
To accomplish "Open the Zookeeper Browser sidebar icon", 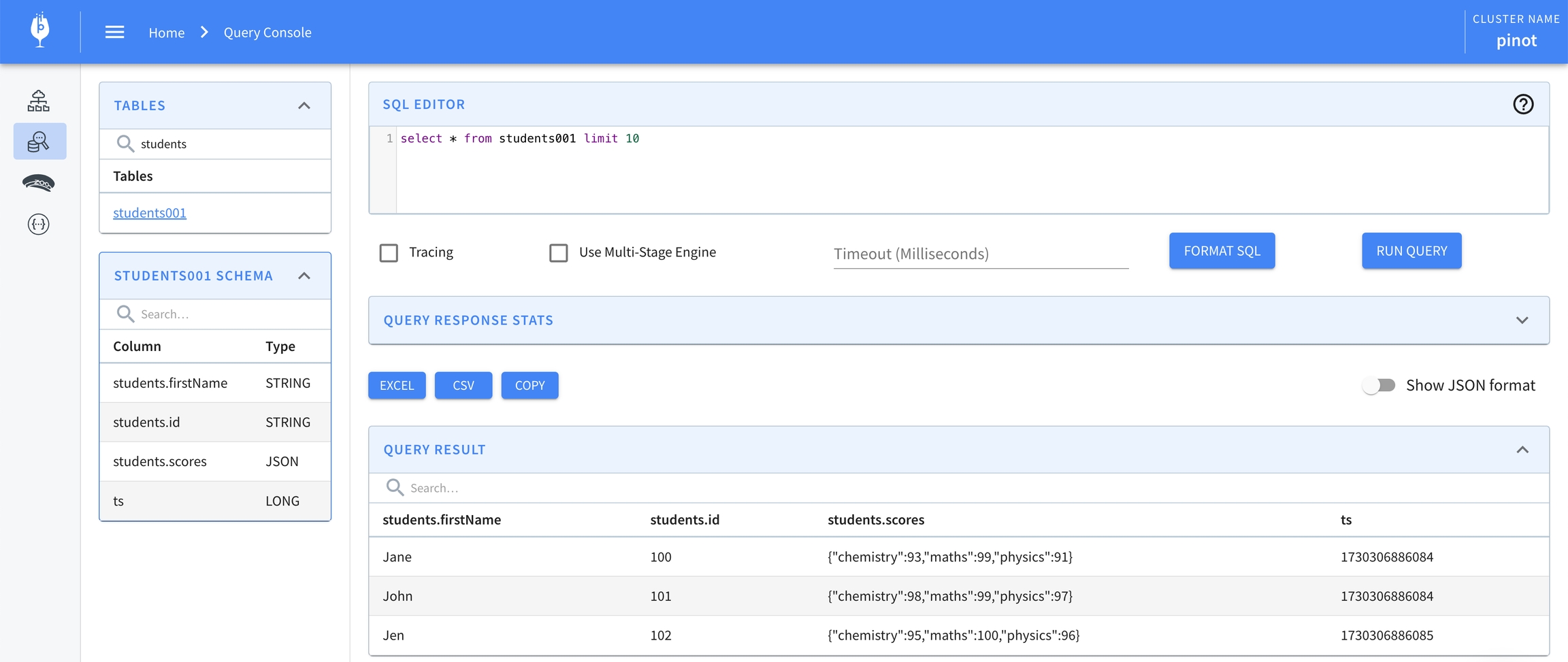I will coord(39,183).
